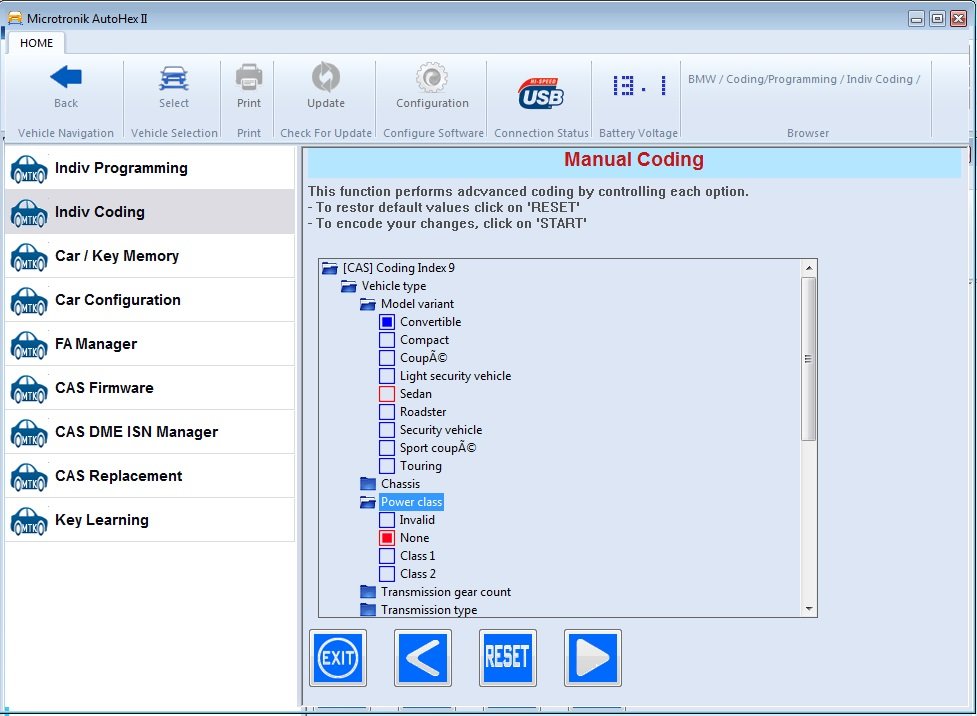Screen dimensions: 977x716
Task: Collapse the Model variant folder
Action: [x=368, y=304]
